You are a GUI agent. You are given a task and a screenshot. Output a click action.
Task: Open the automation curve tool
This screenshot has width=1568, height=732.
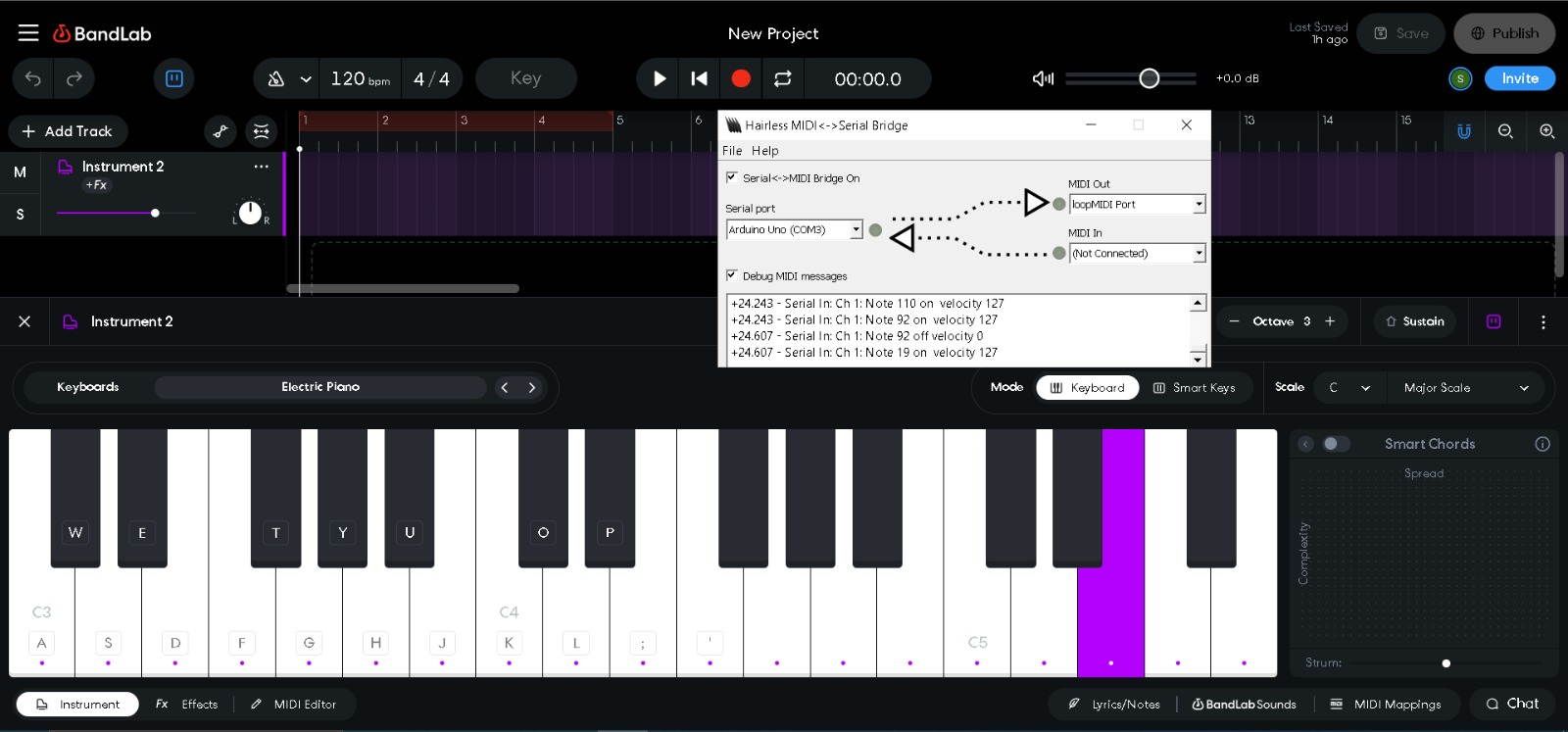[220, 131]
